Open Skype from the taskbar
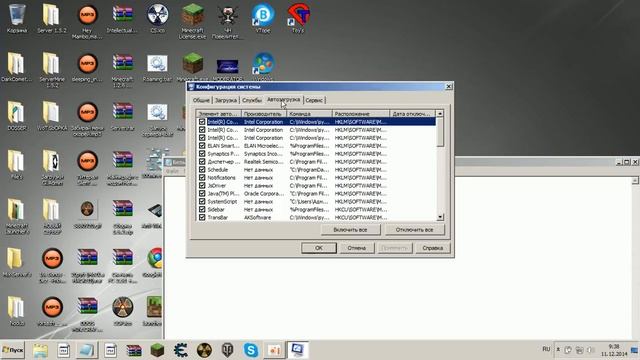The image size is (640, 360). [x=251, y=350]
